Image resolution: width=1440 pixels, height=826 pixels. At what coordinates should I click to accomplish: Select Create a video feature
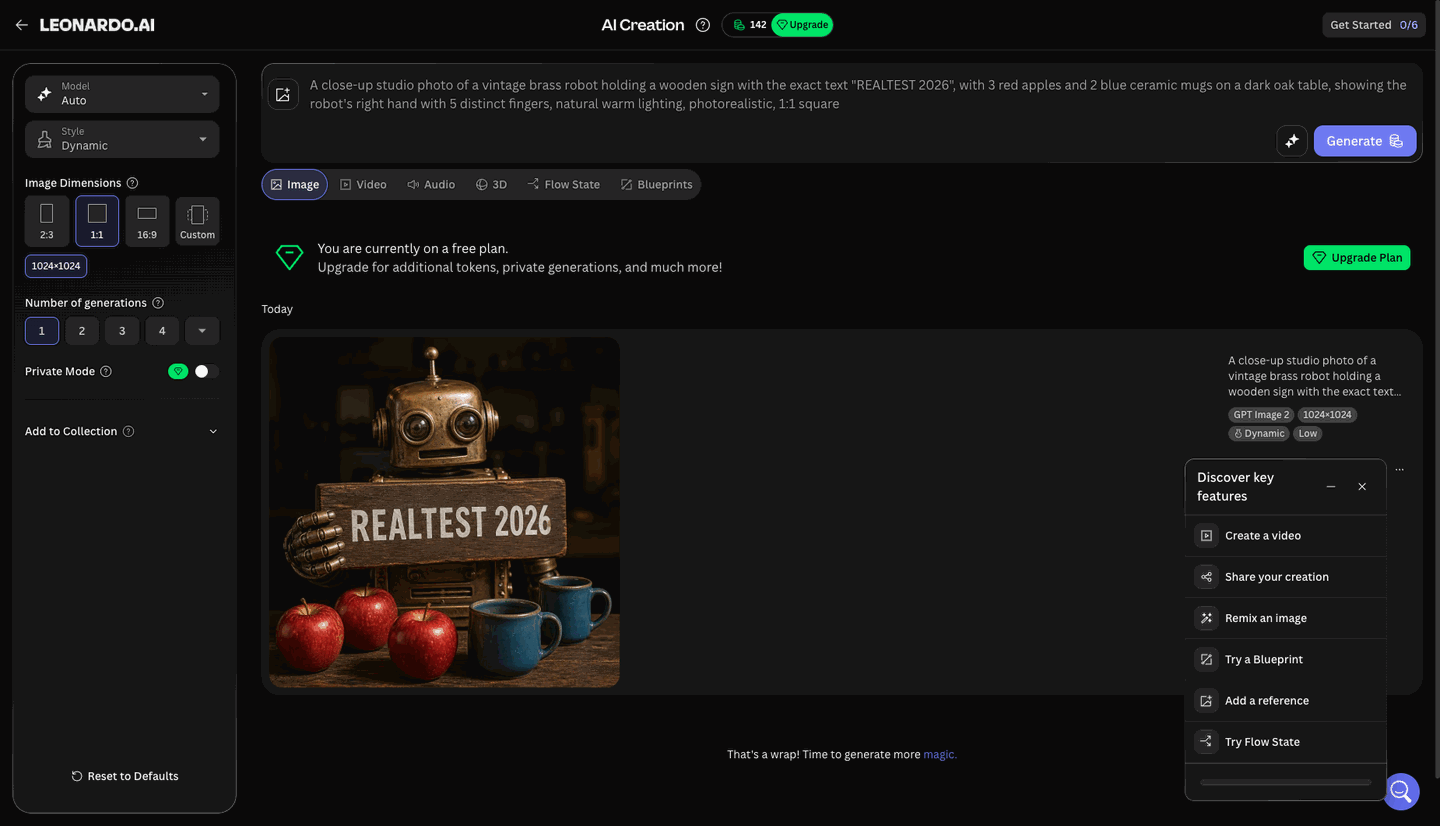[1286, 536]
